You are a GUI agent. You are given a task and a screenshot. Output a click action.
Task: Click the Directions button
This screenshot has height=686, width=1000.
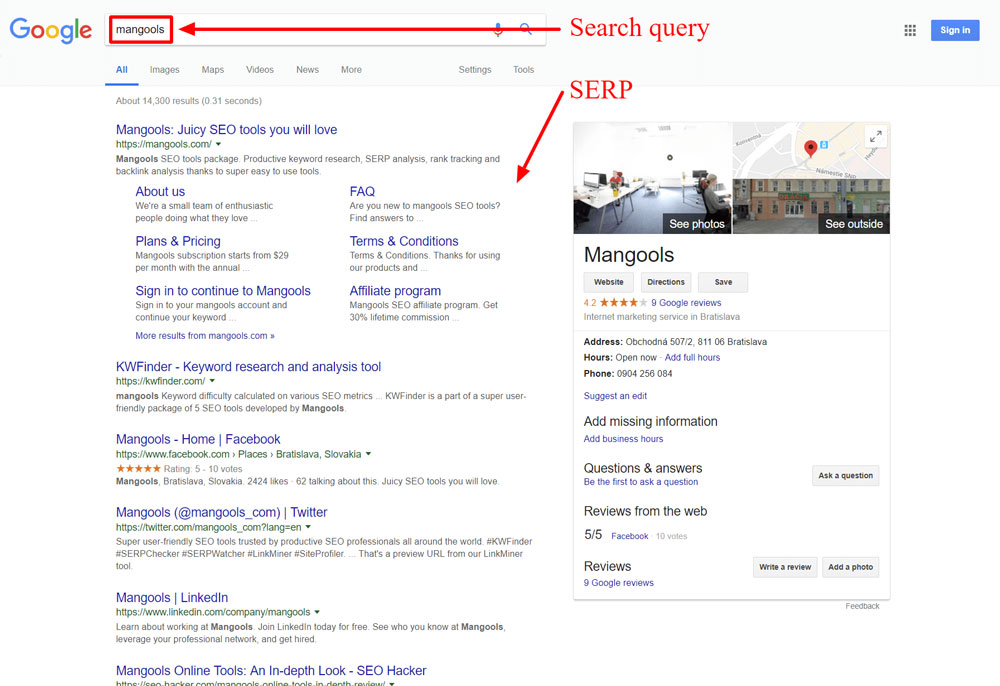(x=666, y=282)
